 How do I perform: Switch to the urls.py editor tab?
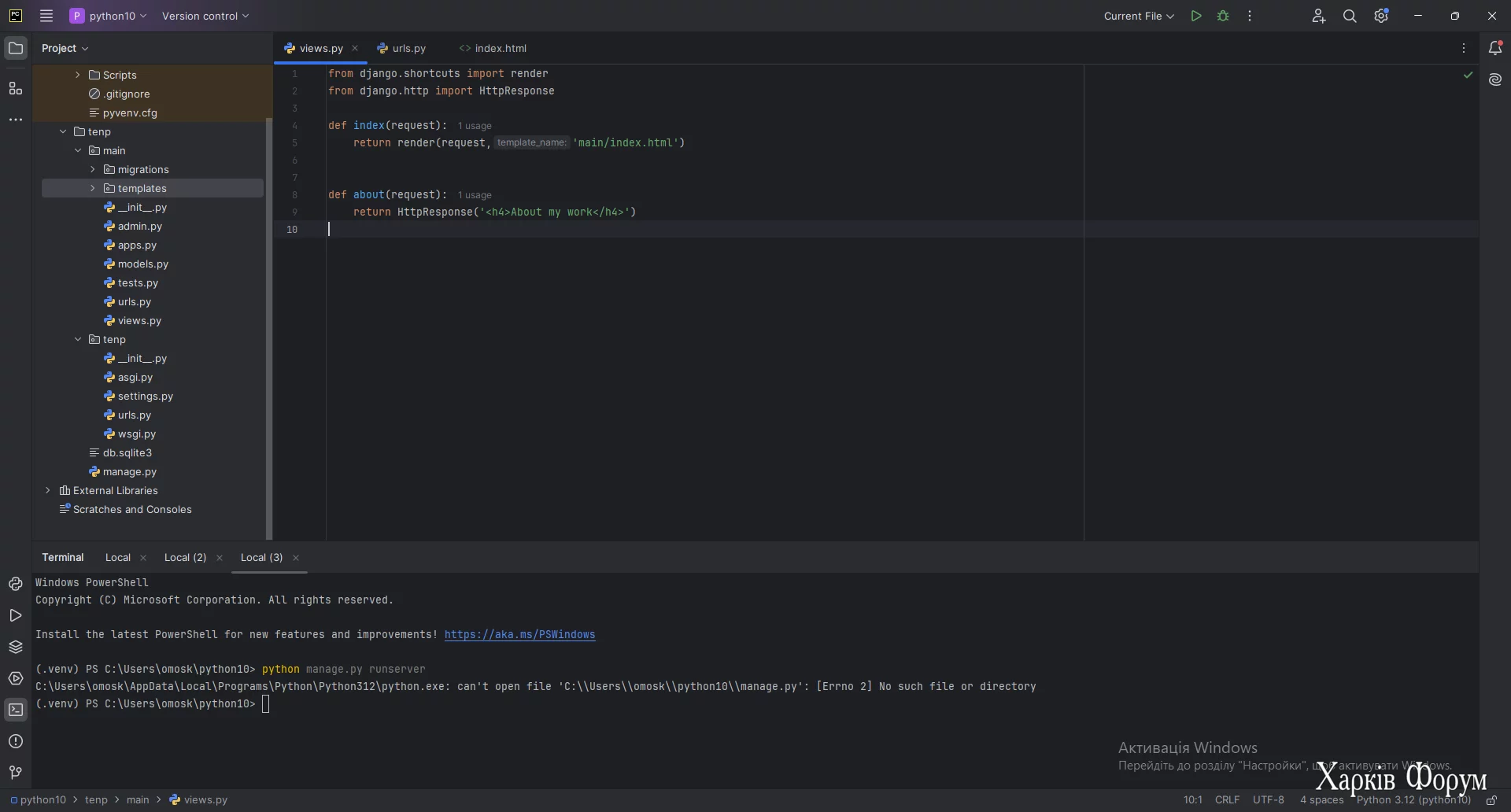[x=408, y=48]
